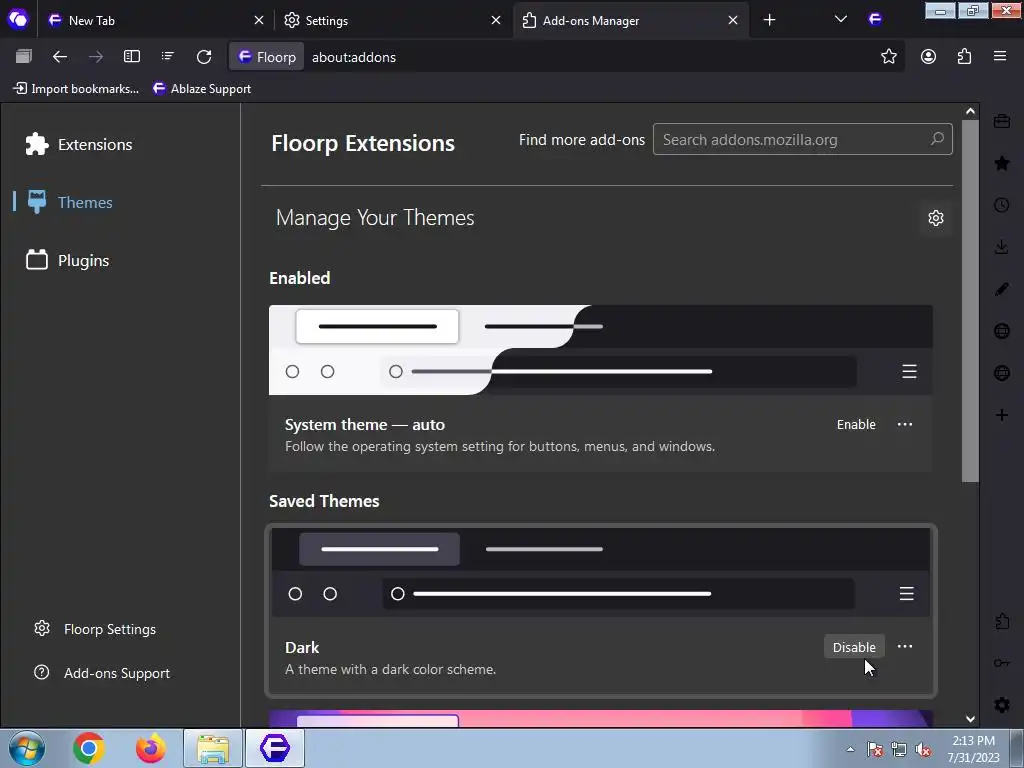Open the key passwords icon in the right sidebar
The height and width of the screenshot is (768, 1024).
point(1002,663)
